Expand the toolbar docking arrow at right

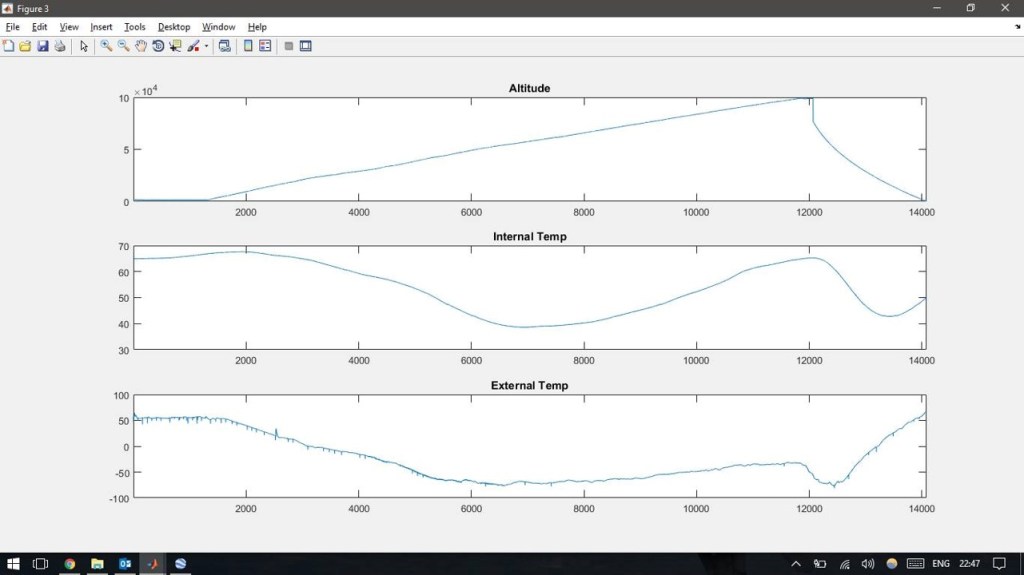(1017, 27)
